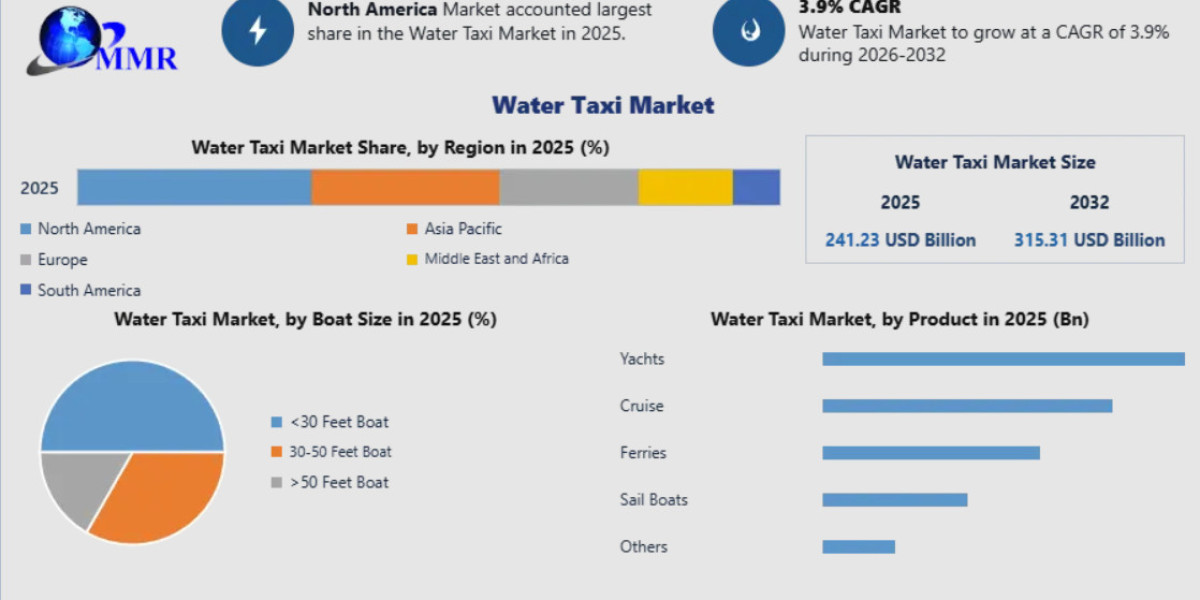This screenshot has height=600, width=1200.
Task: Click the Europe legend square
Action: pos(26,260)
